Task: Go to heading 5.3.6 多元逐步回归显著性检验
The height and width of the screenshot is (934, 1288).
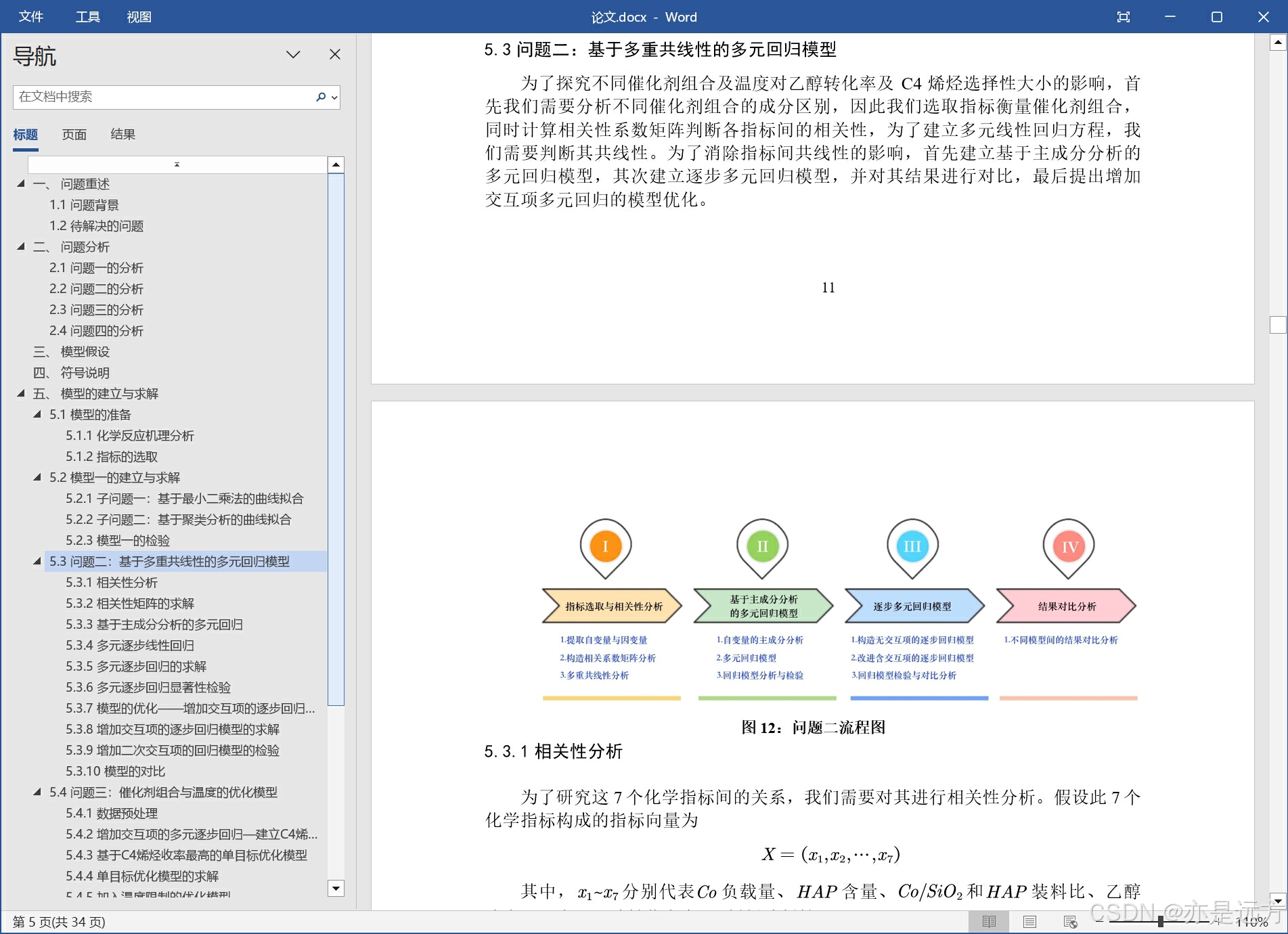Action: pyautogui.click(x=148, y=687)
